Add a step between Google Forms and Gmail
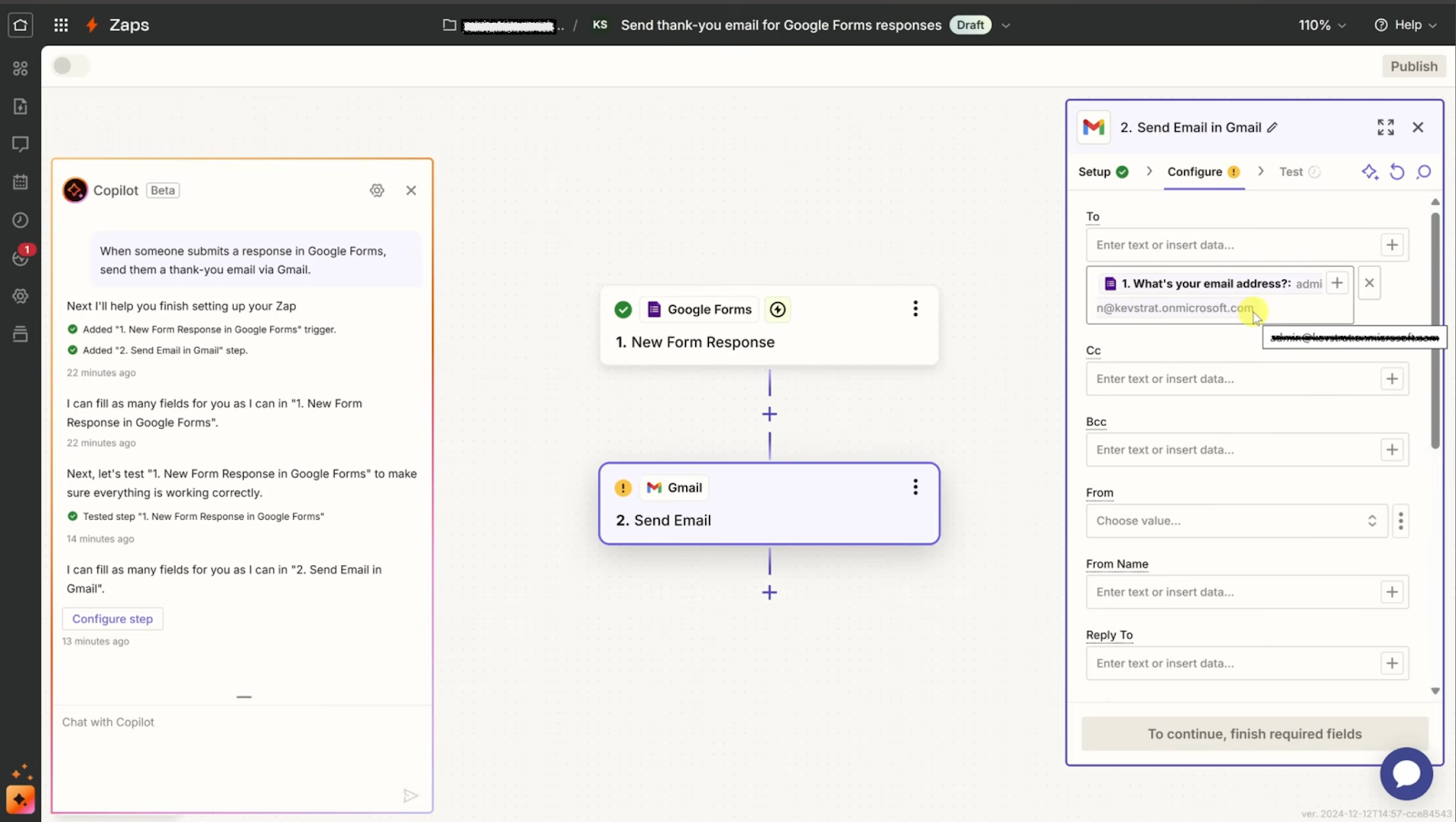The image size is (1456, 822). pyautogui.click(x=770, y=414)
